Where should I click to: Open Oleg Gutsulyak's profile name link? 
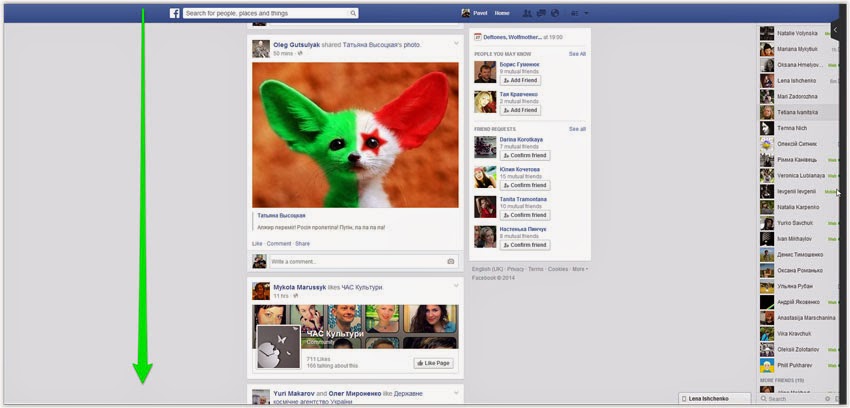point(297,45)
